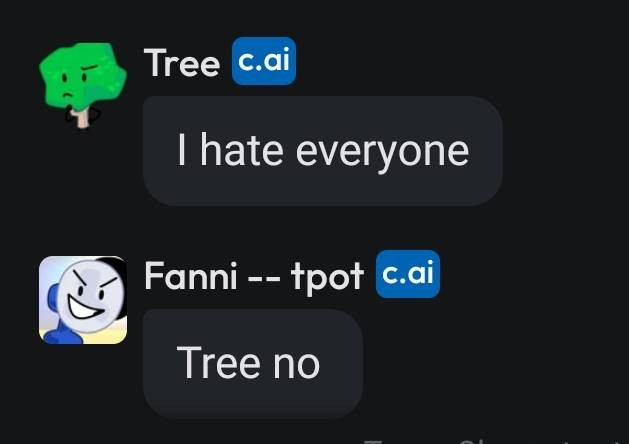Click the c.ai badge beside Tree
This screenshot has width=629, height=444.
pyautogui.click(x=264, y=61)
